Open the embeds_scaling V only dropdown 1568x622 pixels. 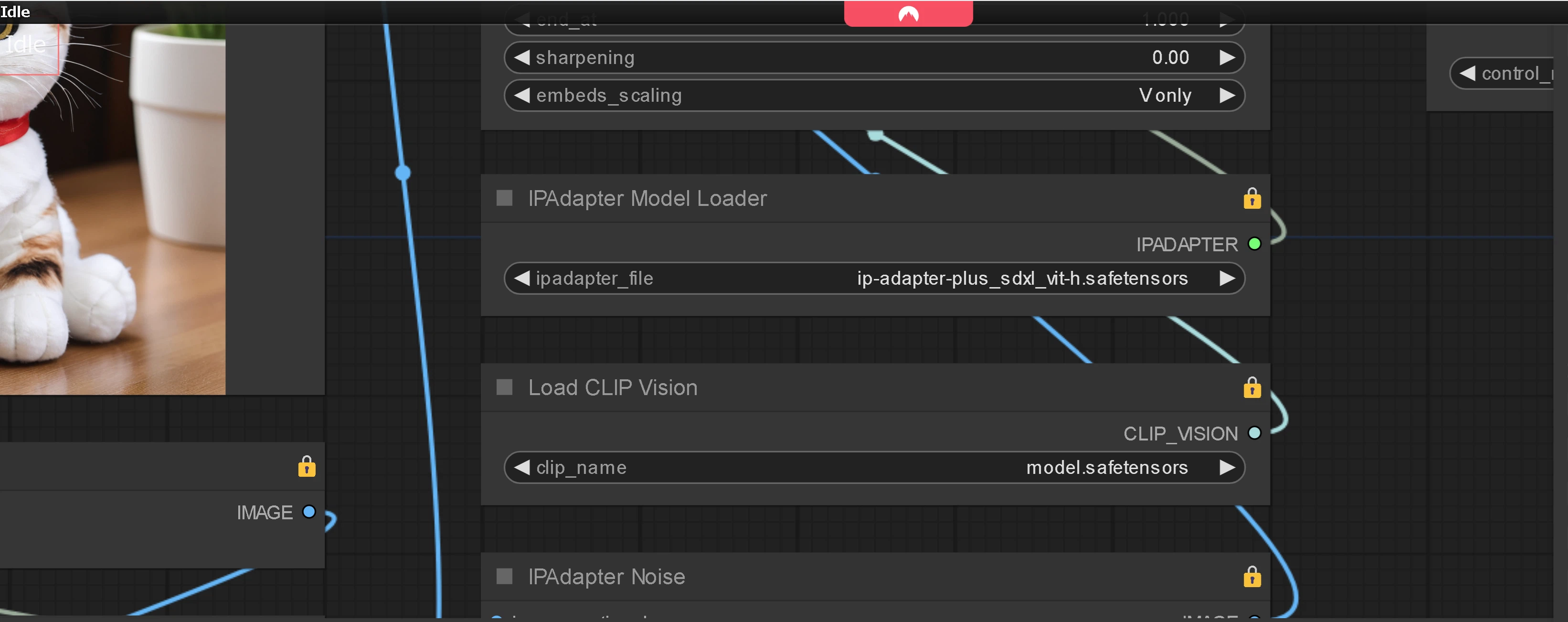874,96
